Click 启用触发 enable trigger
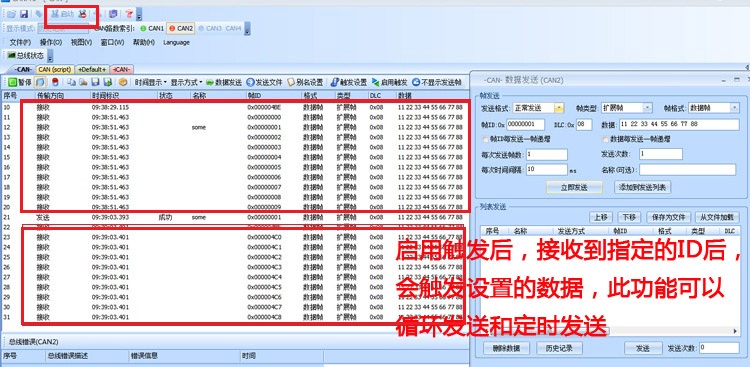The height and width of the screenshot is (367, 750). point(390,82)
